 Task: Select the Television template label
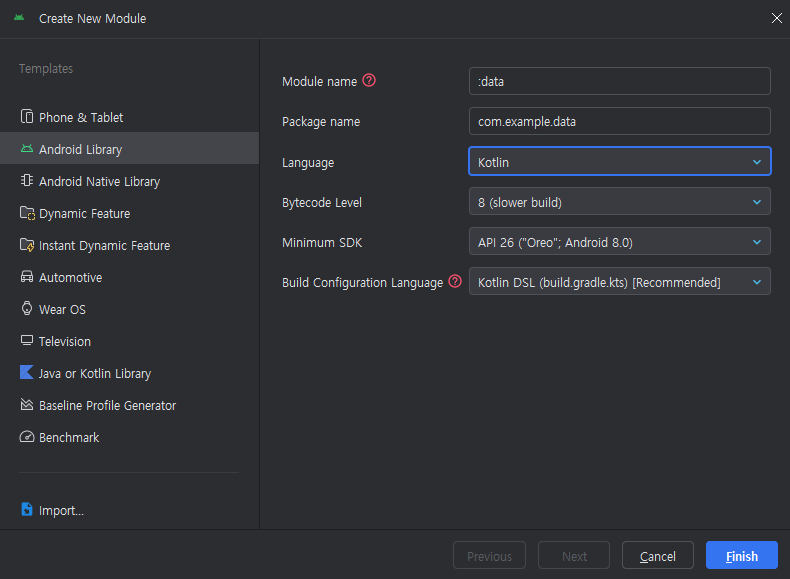(65, 342)
